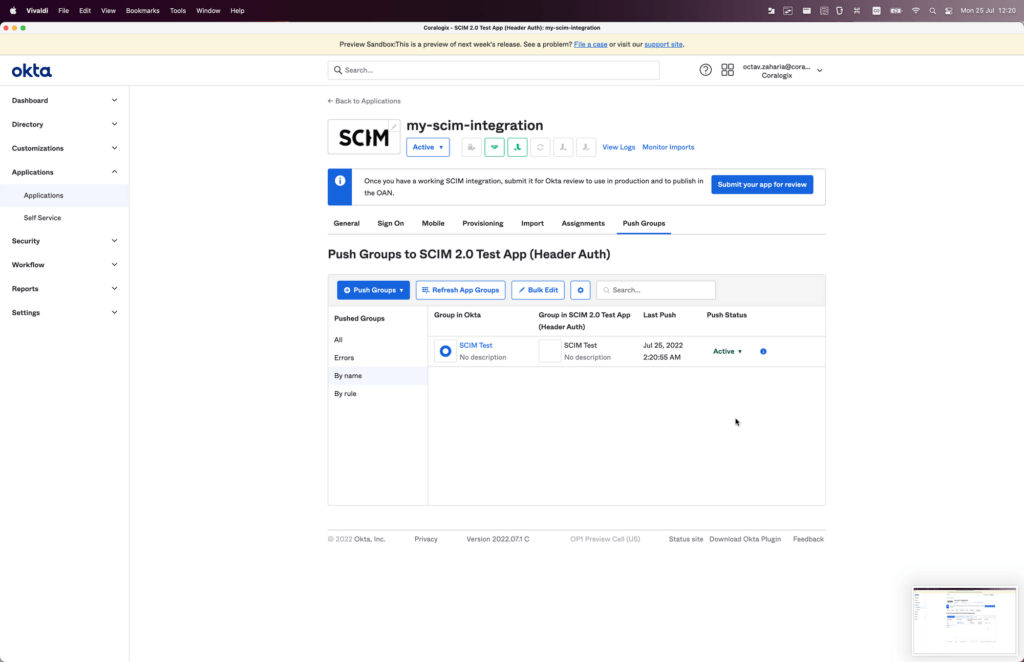Click the grey person icon button left of View Logs

tap(586, 147)
